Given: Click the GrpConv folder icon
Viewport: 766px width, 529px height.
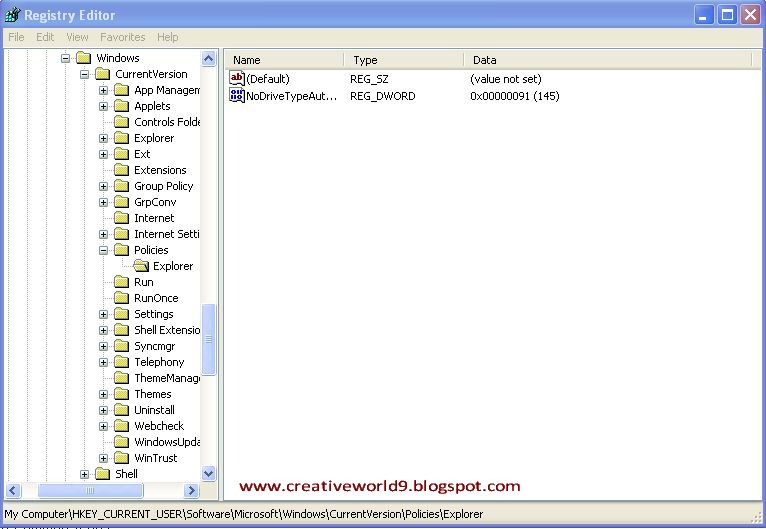Looking at the screenshot, I should point(122,202).
